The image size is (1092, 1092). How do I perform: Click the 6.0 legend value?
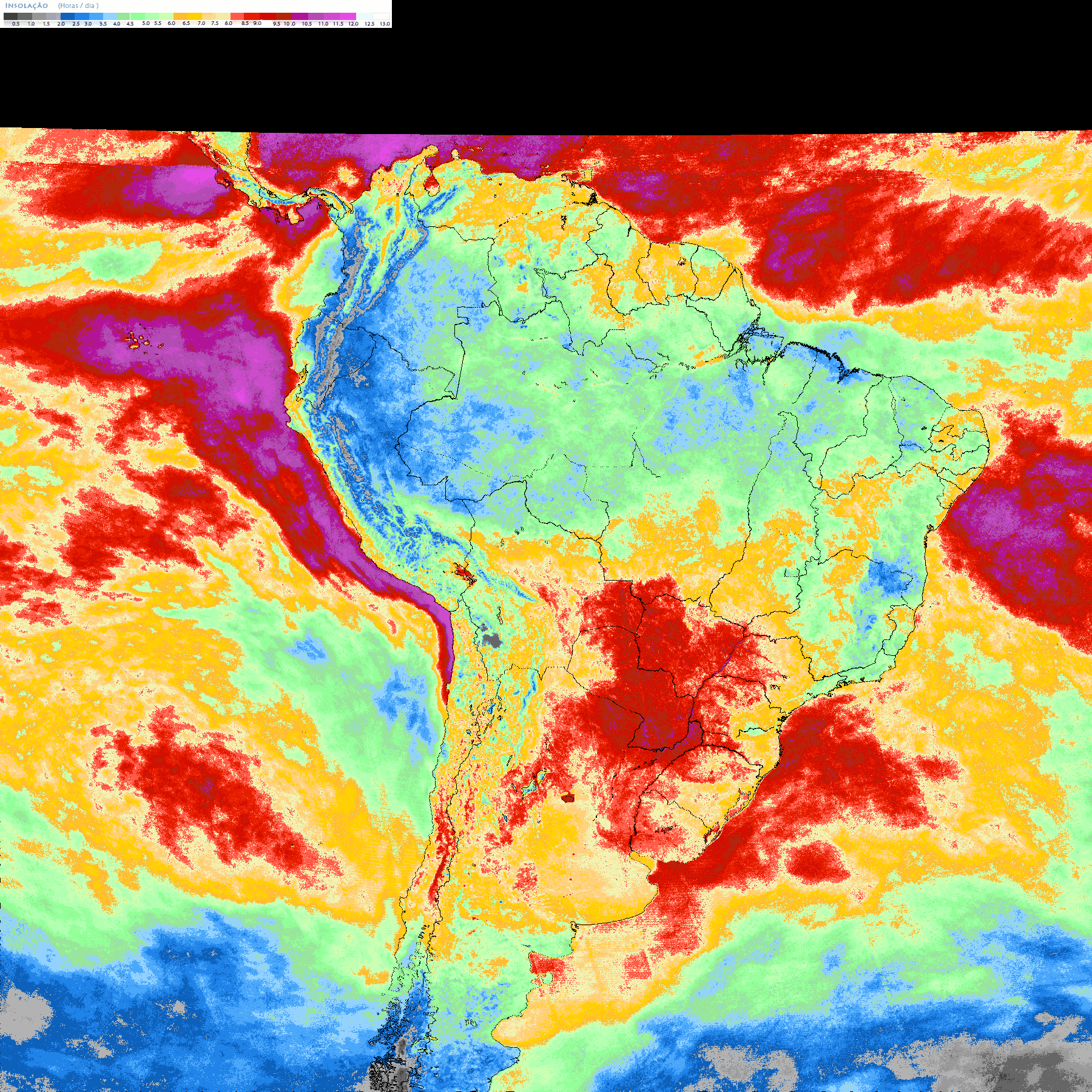pyautogui.click(x=172, y=23)
